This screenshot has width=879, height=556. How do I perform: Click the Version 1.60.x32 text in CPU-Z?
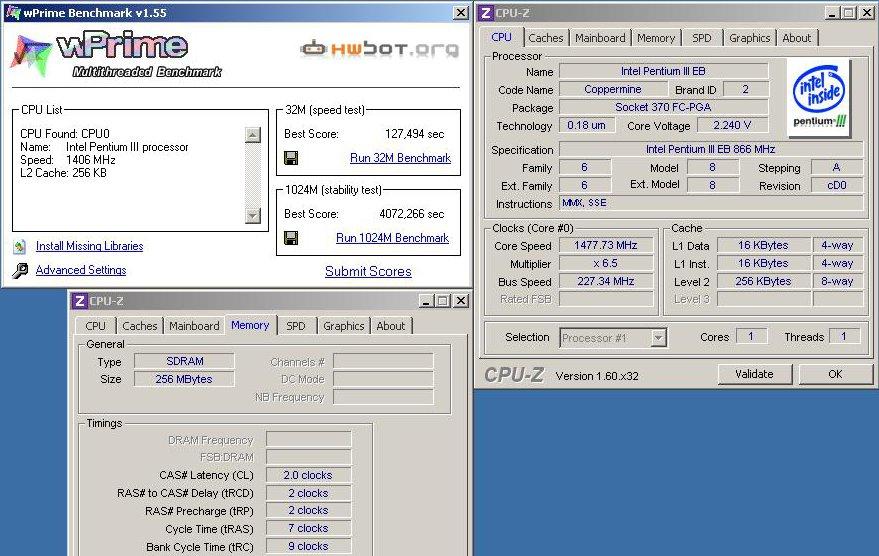coord(597,376)
